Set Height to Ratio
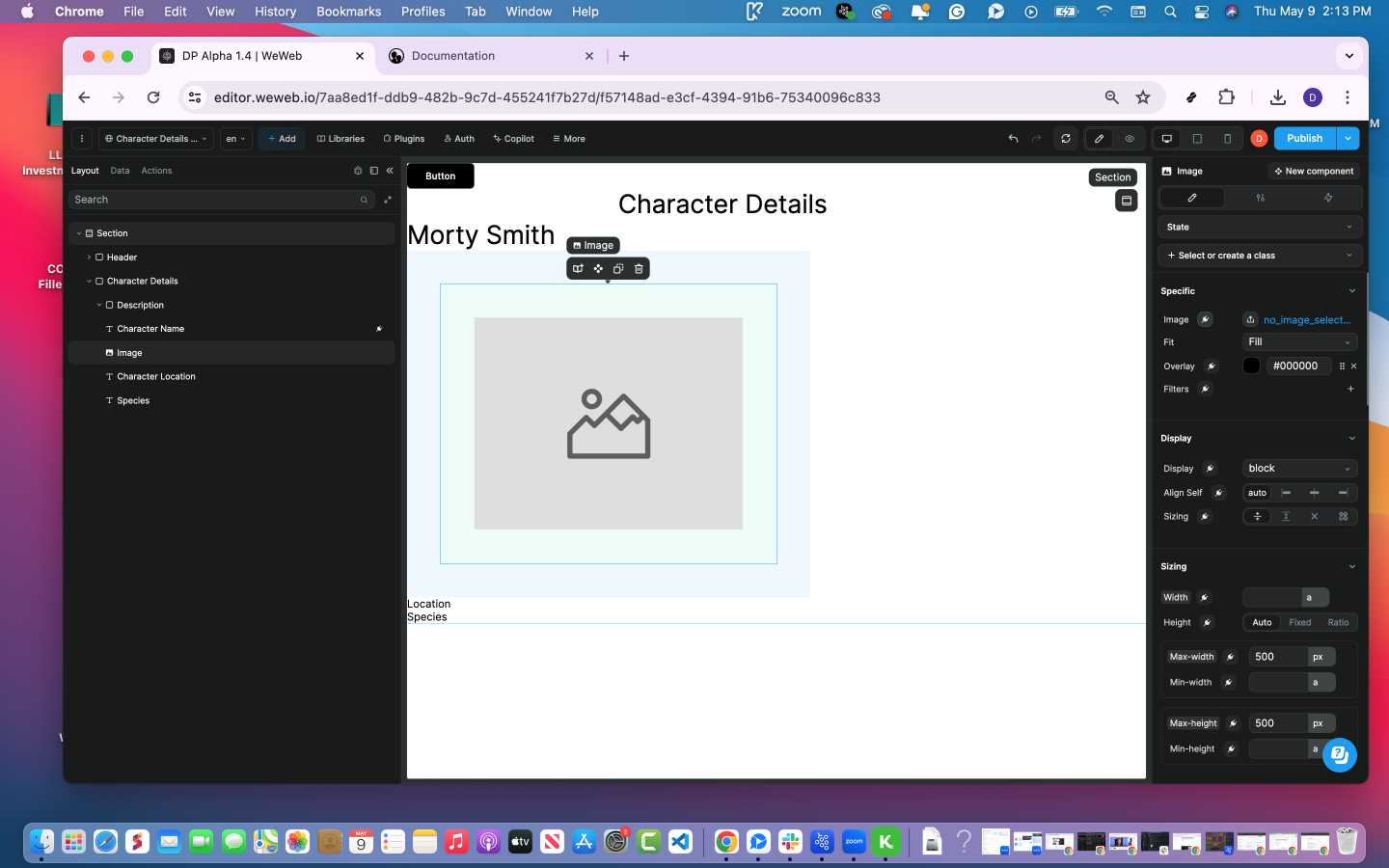Image resolution: width=1389 pixels, height=868 pixels. click(x=1338, y=623)
